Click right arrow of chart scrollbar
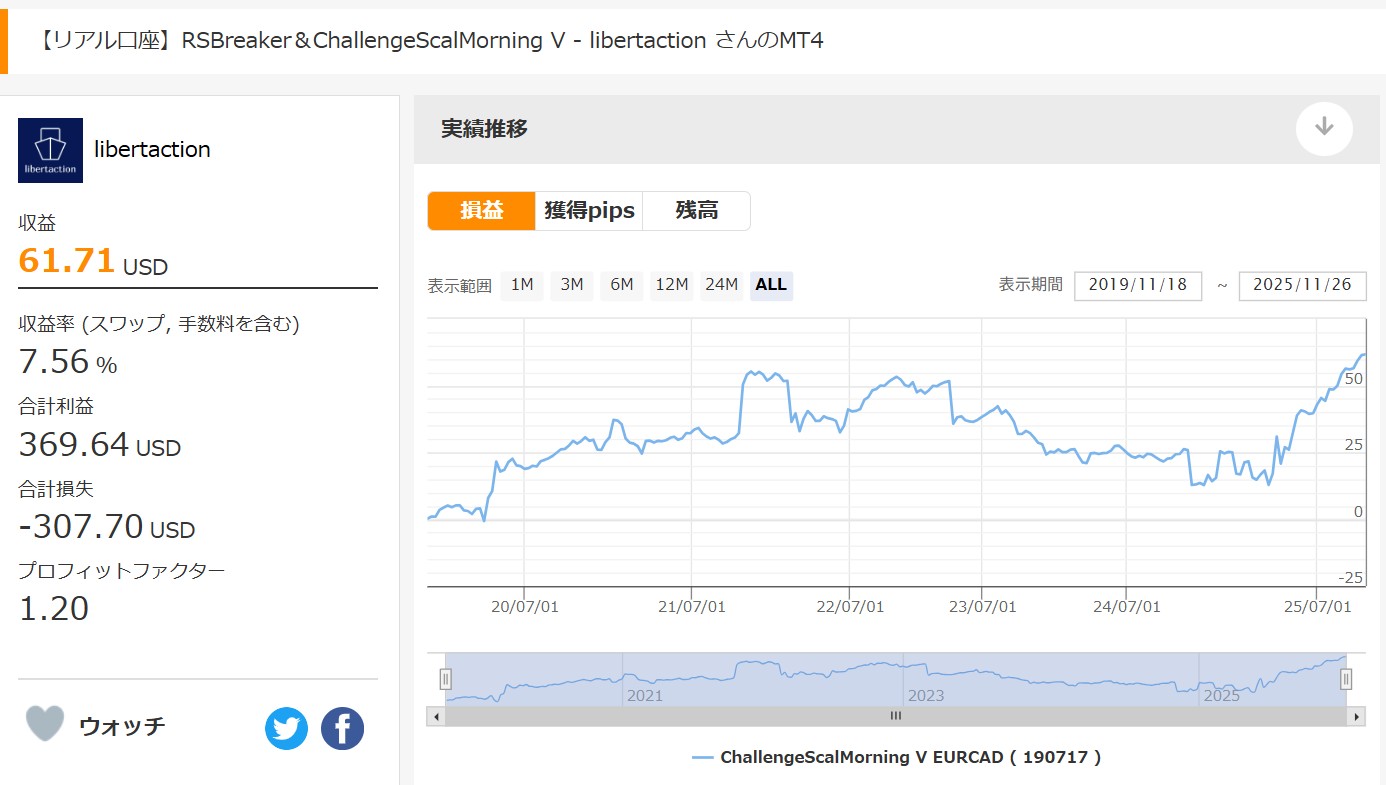Image resolution: width=1386 pixels, height=785 pixels. point(1356,716)
